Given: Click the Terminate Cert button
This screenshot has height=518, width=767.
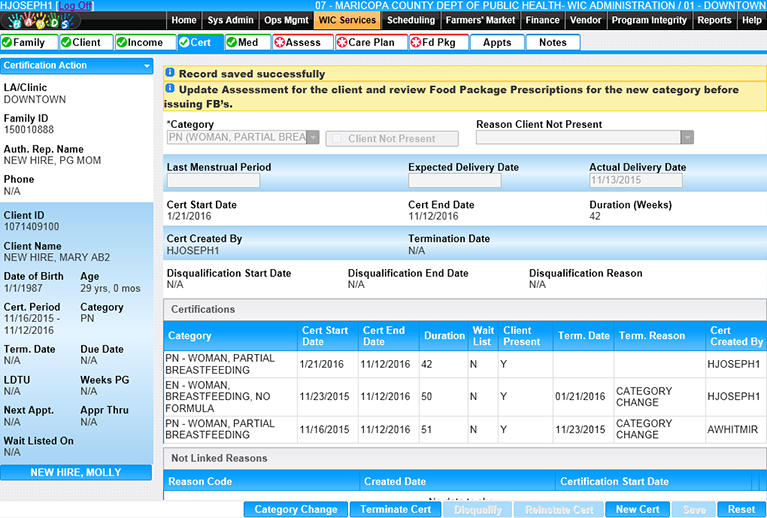Looking at the screenshot, I should coord(396,509).
